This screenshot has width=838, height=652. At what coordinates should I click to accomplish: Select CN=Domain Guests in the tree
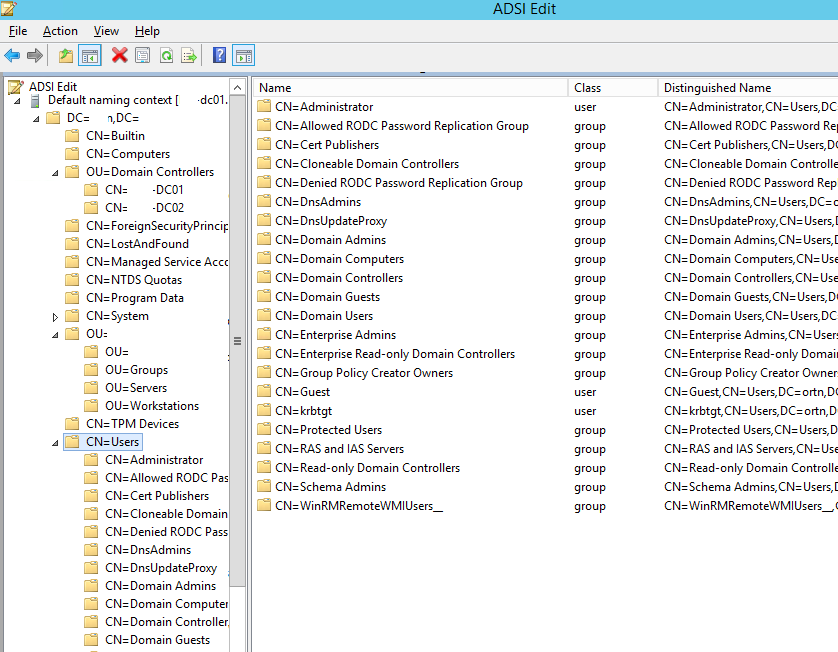[x=157, y=640]
